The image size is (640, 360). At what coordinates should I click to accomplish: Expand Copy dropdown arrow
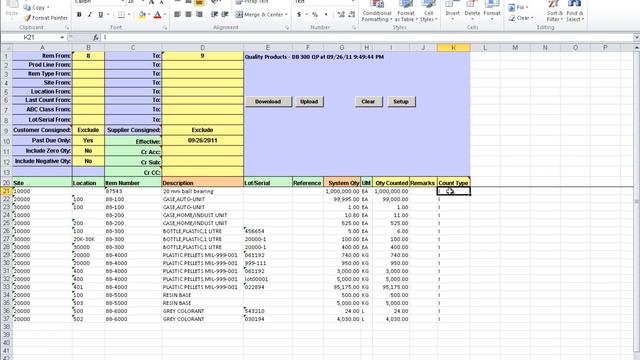pos(48,7)
